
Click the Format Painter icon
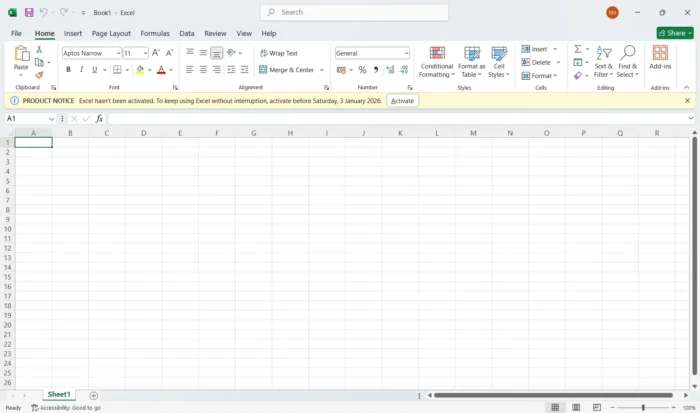coord(39,75)
